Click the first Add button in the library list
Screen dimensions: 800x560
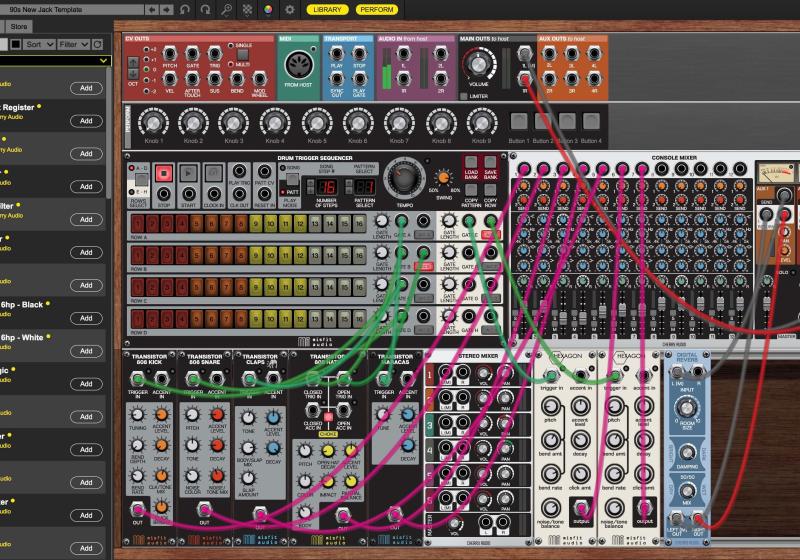(86, 88)
